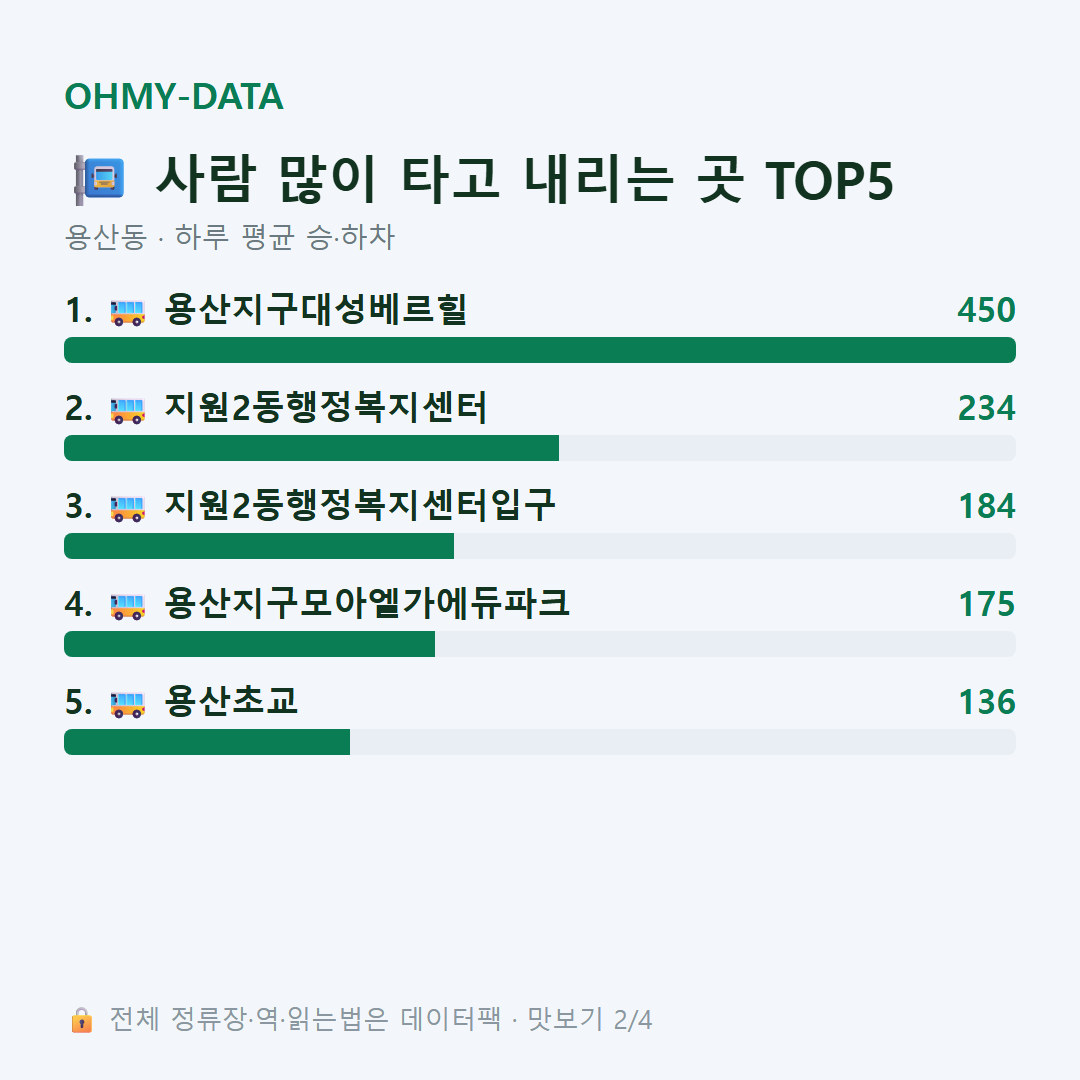
Task: Click the progress bar under 용산초교
Action: (540, 742)
